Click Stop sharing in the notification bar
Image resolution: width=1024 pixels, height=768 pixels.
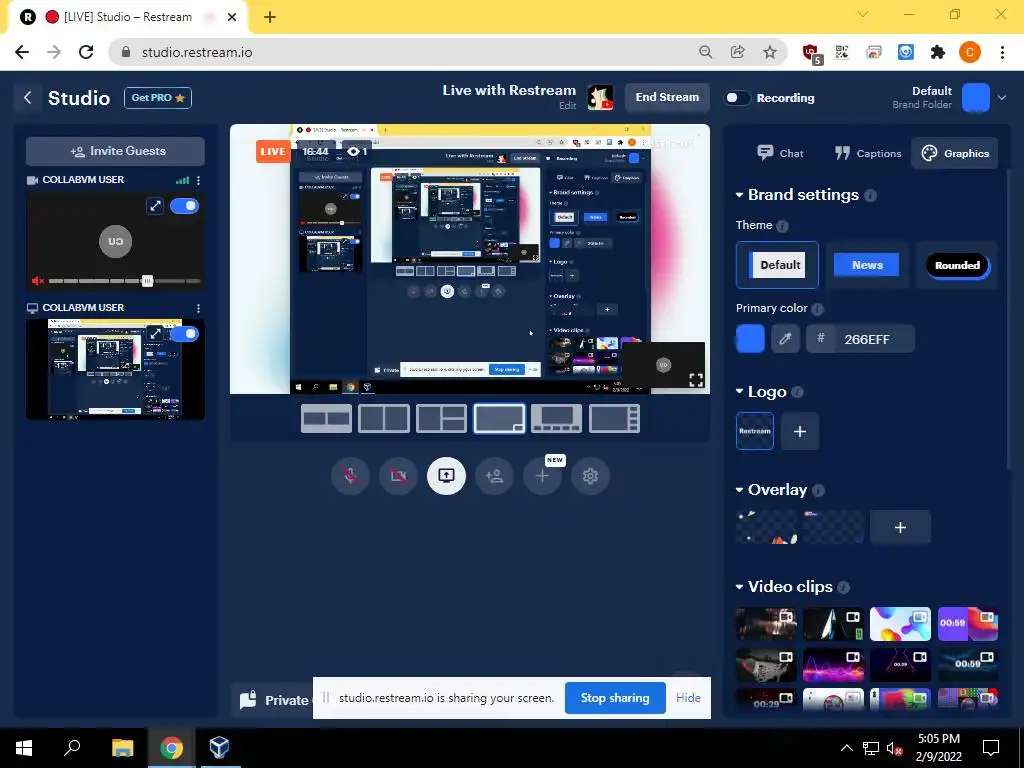tap(615, 697)
